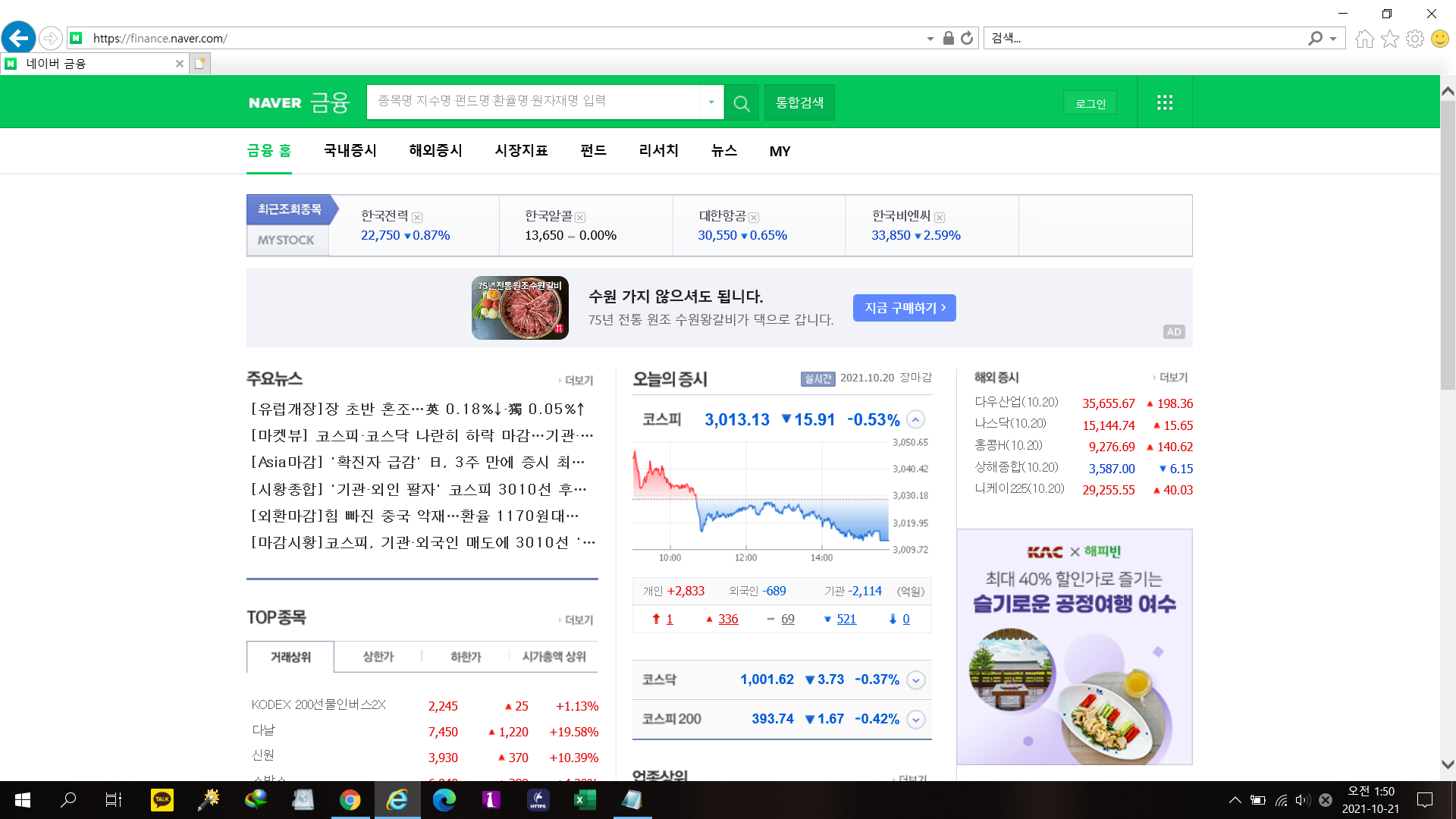Close the 네이버 금융 browser tab
Screen dimensions: 1456x819
click(180, 64)
